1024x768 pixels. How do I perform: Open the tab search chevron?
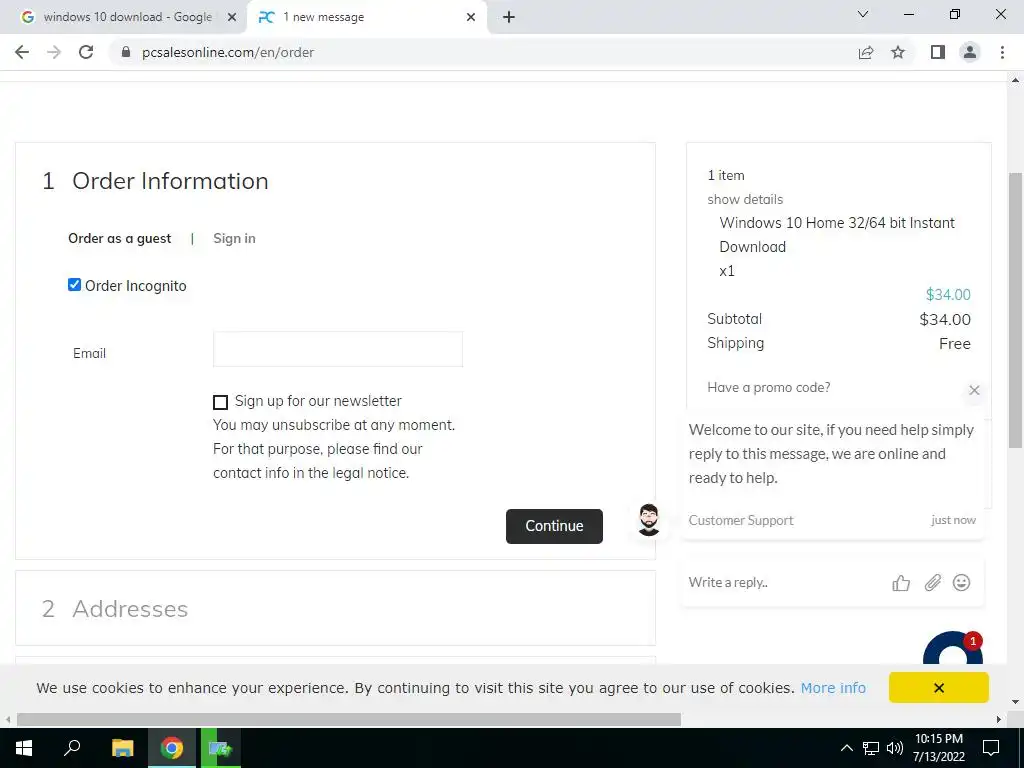click(863, 14)
